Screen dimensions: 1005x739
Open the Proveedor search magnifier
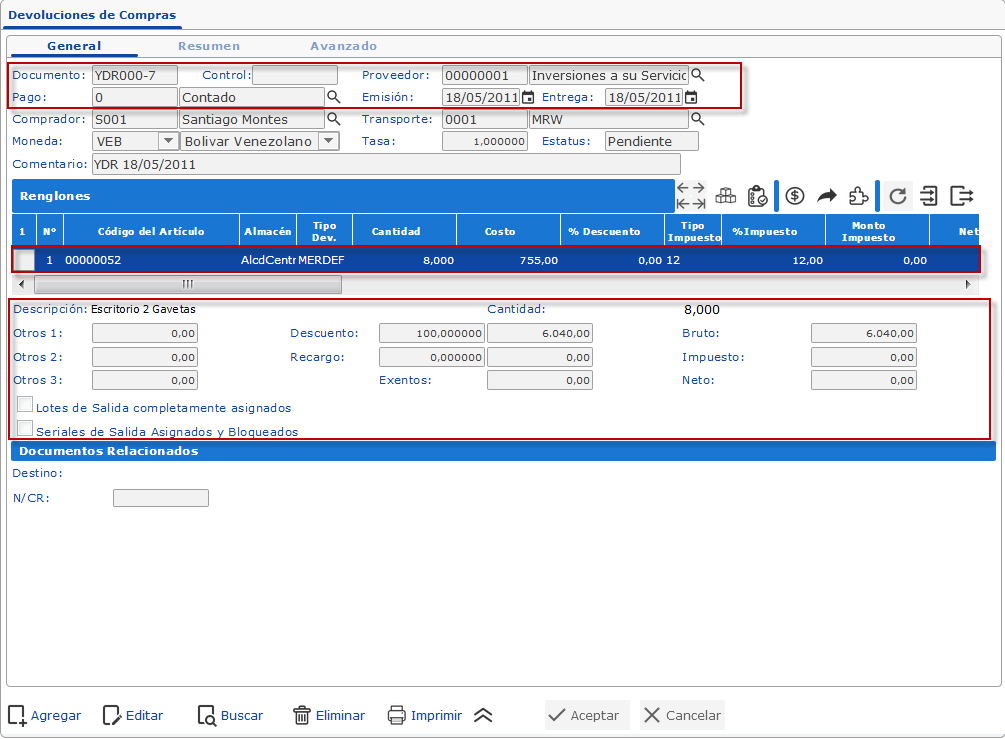(698, 75)
